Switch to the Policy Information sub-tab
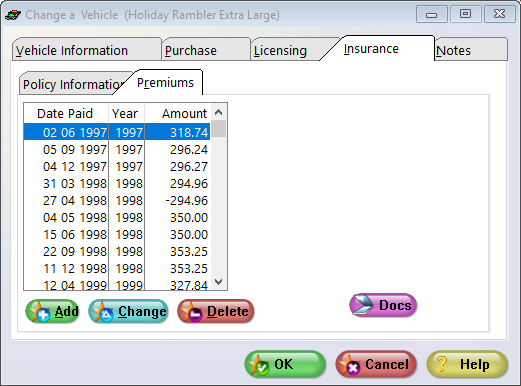Screen dimensions: 521x386 [x=73, y=84]
